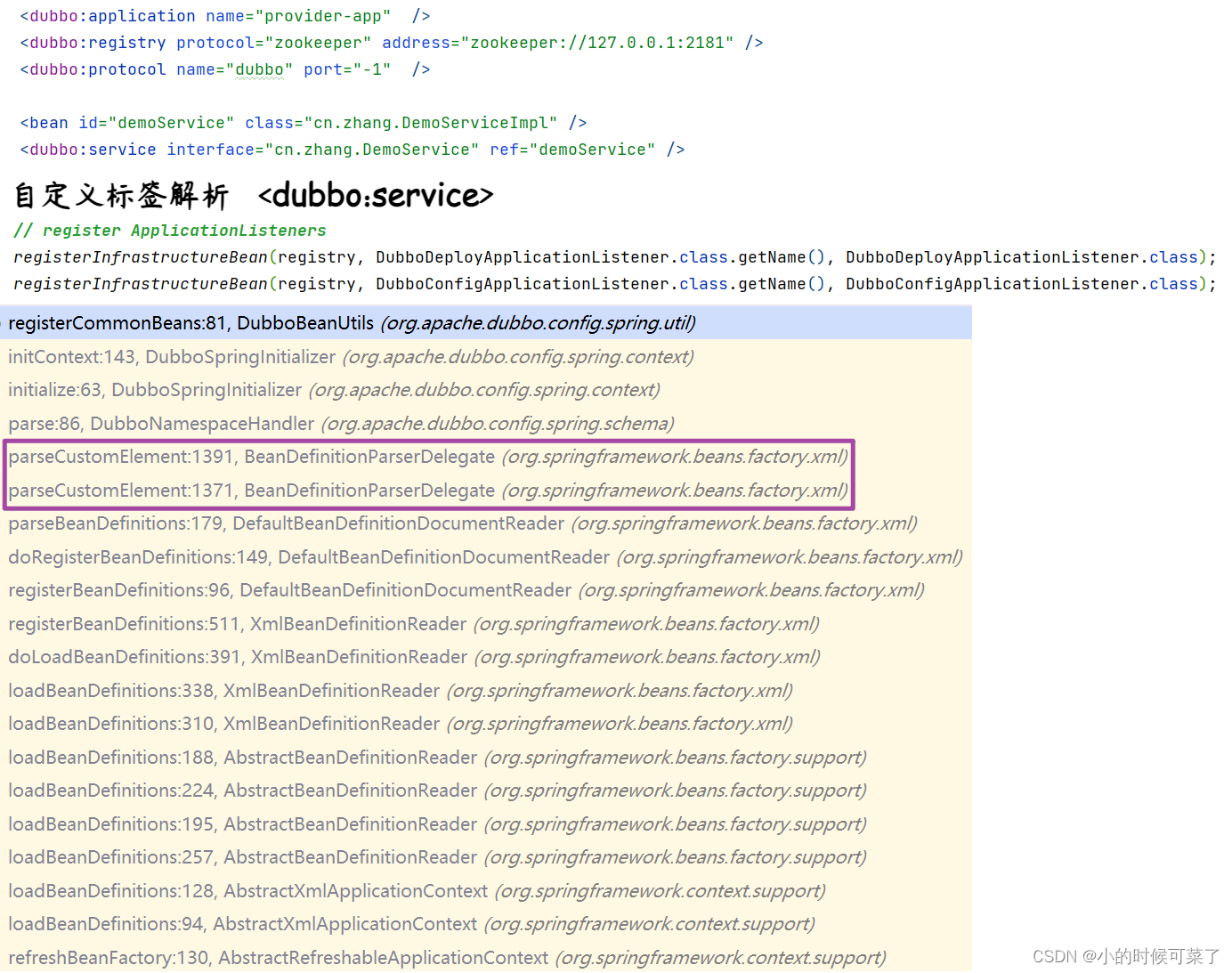Click the dubbo:protocol port XML line

tap(225, 69)
